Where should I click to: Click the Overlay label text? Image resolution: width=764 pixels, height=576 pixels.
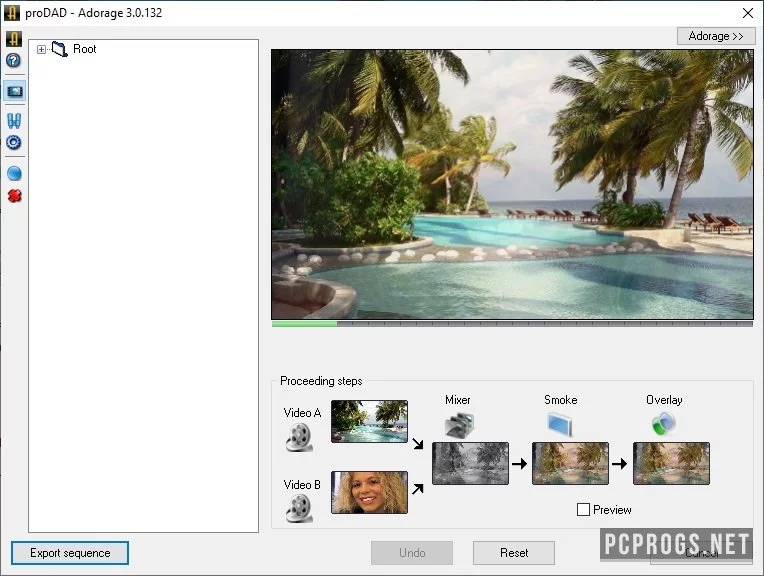point(664,400)
